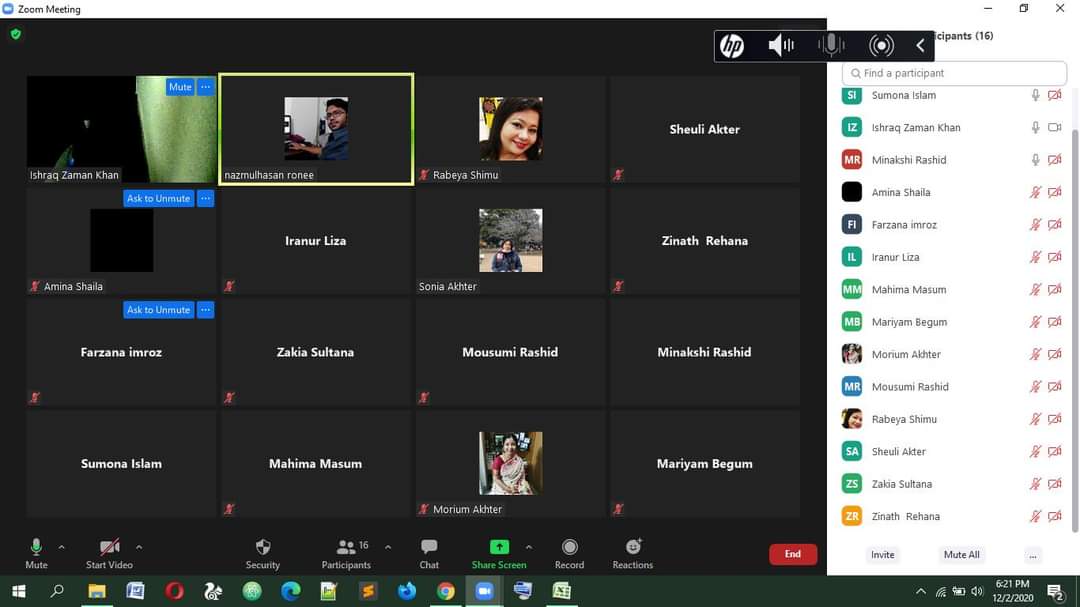Click the red End meeting button
This screenshot has width=1080, height=607.
pyautogui.click(x=793, y=554)
